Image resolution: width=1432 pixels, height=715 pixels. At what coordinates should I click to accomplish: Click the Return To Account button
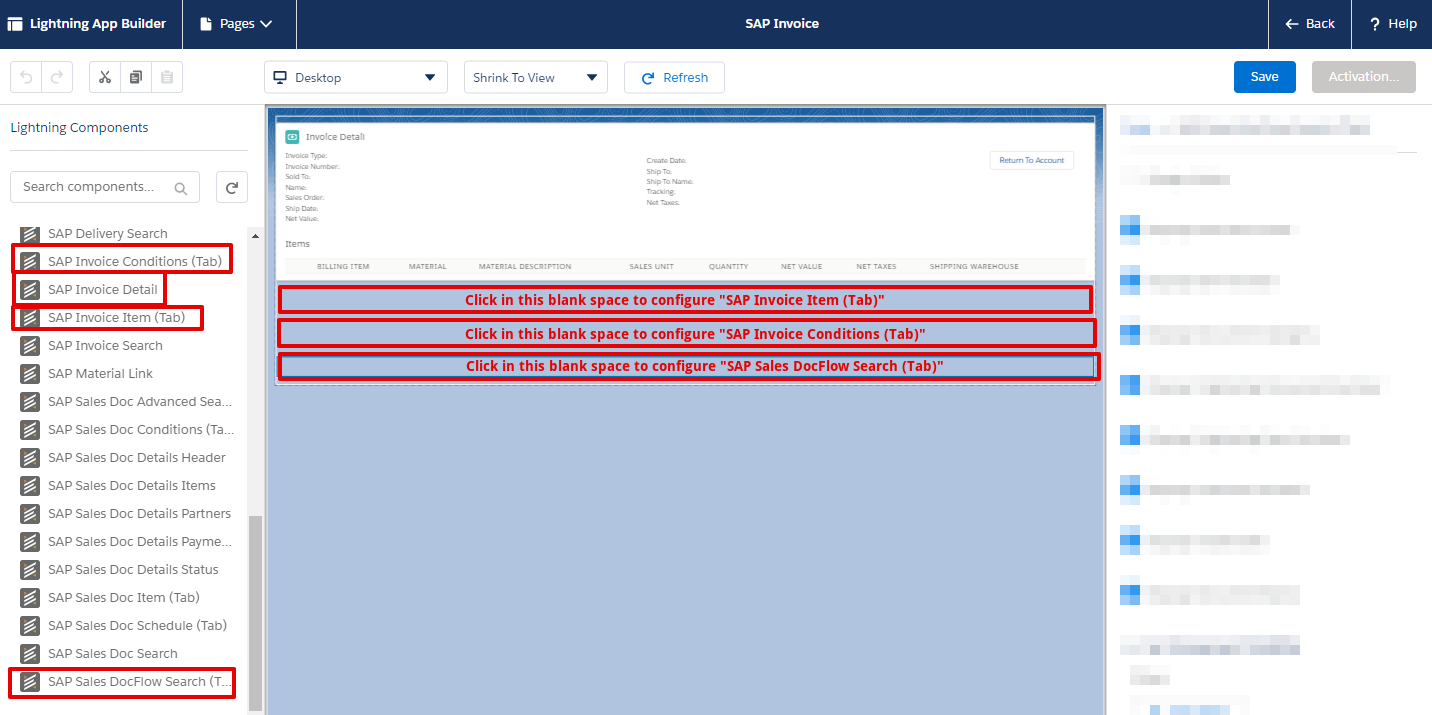click(1031, 160)
